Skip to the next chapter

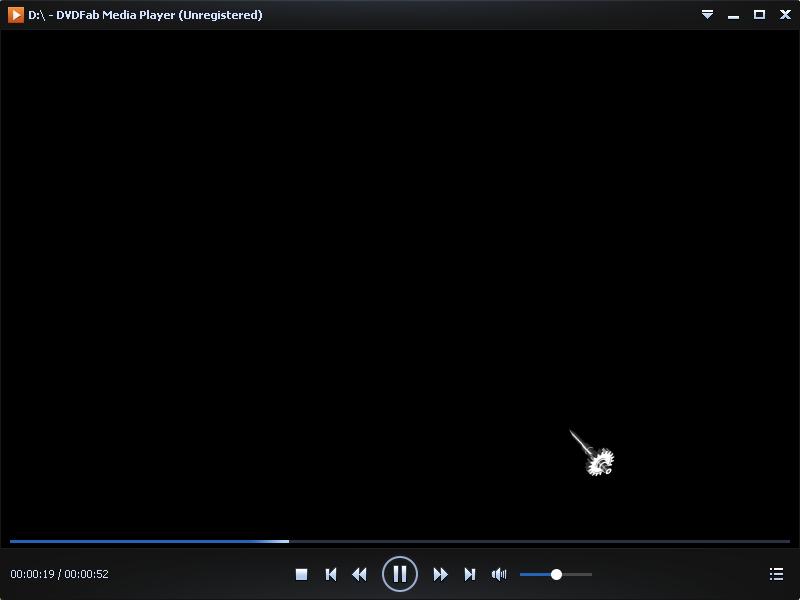[469, 574]
